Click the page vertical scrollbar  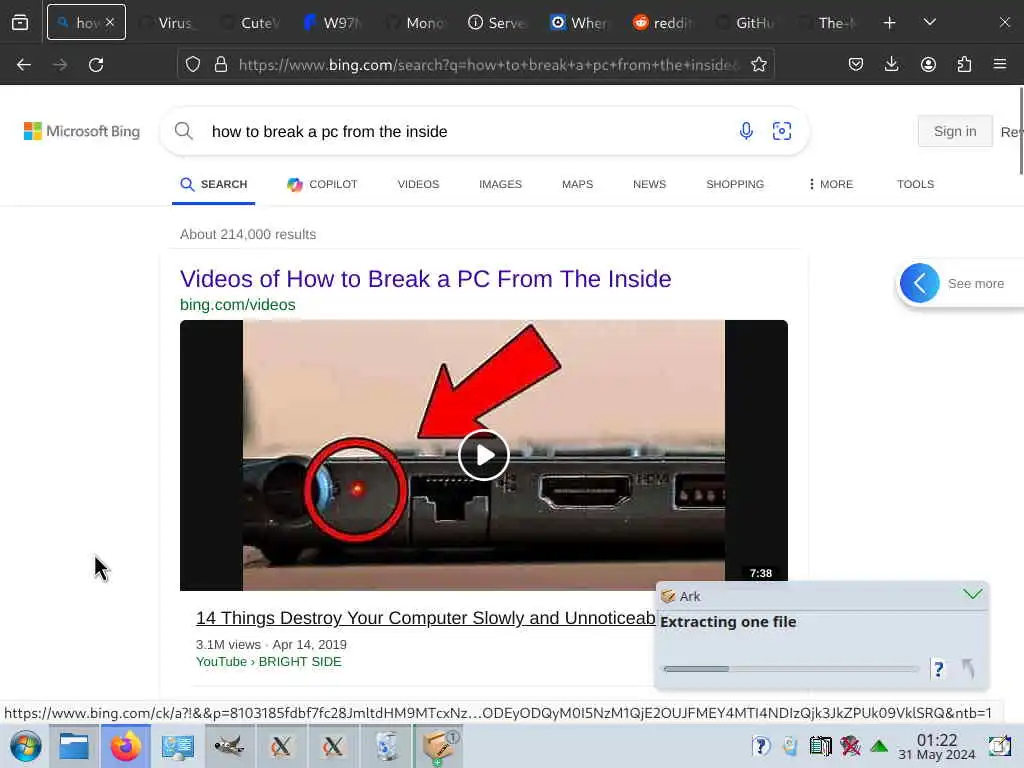point(1020,131)
